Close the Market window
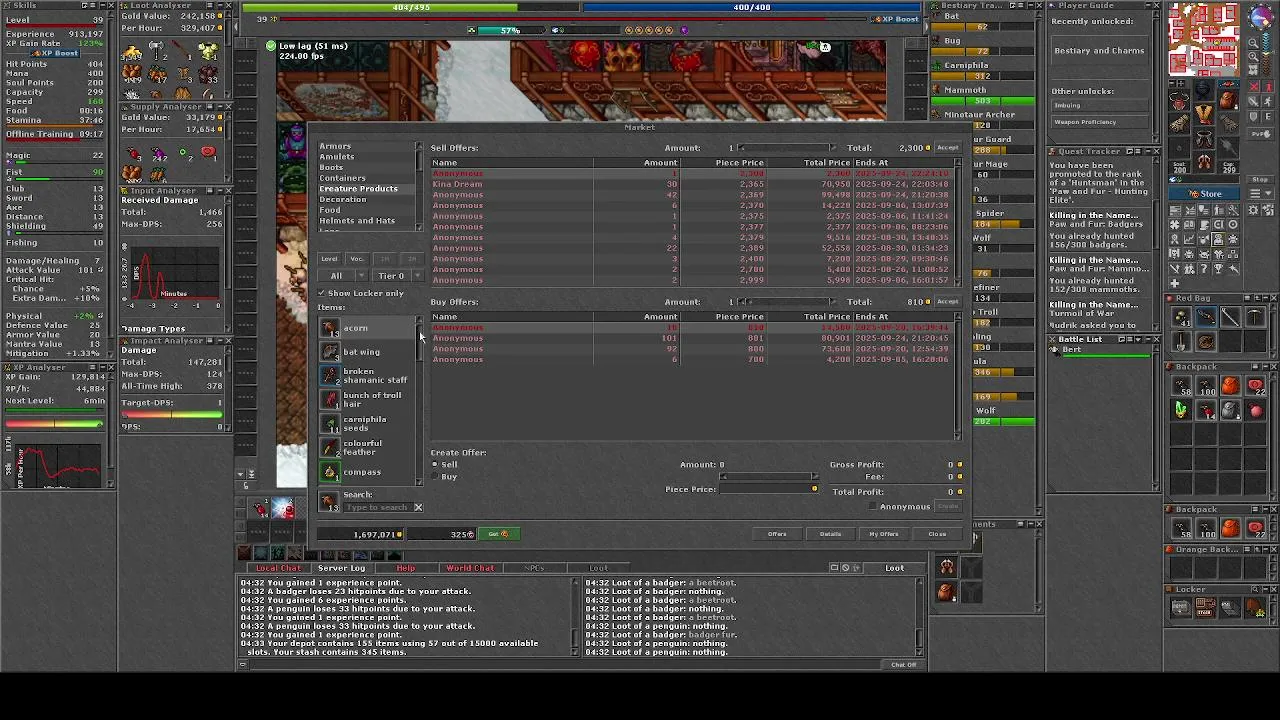The image size is (1280, 720). (x=937, y=534)
